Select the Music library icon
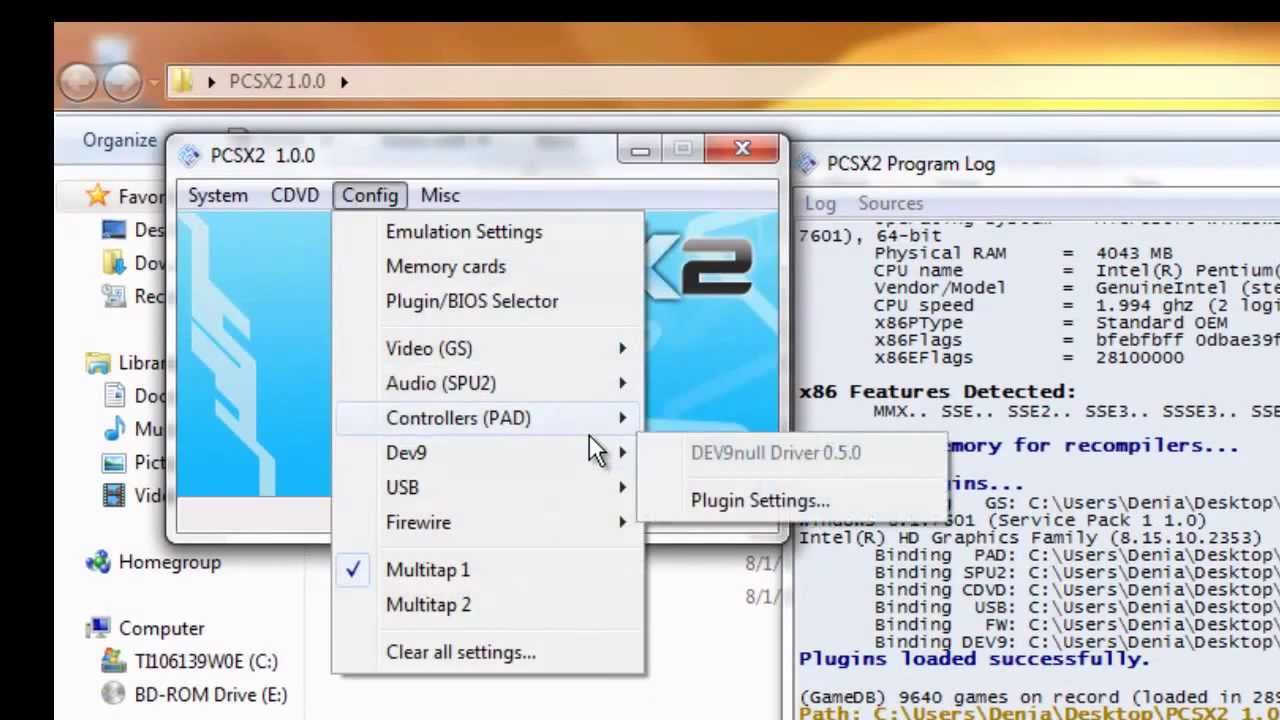The width and height of the screenshot is (1280, 720). point(115,429)
